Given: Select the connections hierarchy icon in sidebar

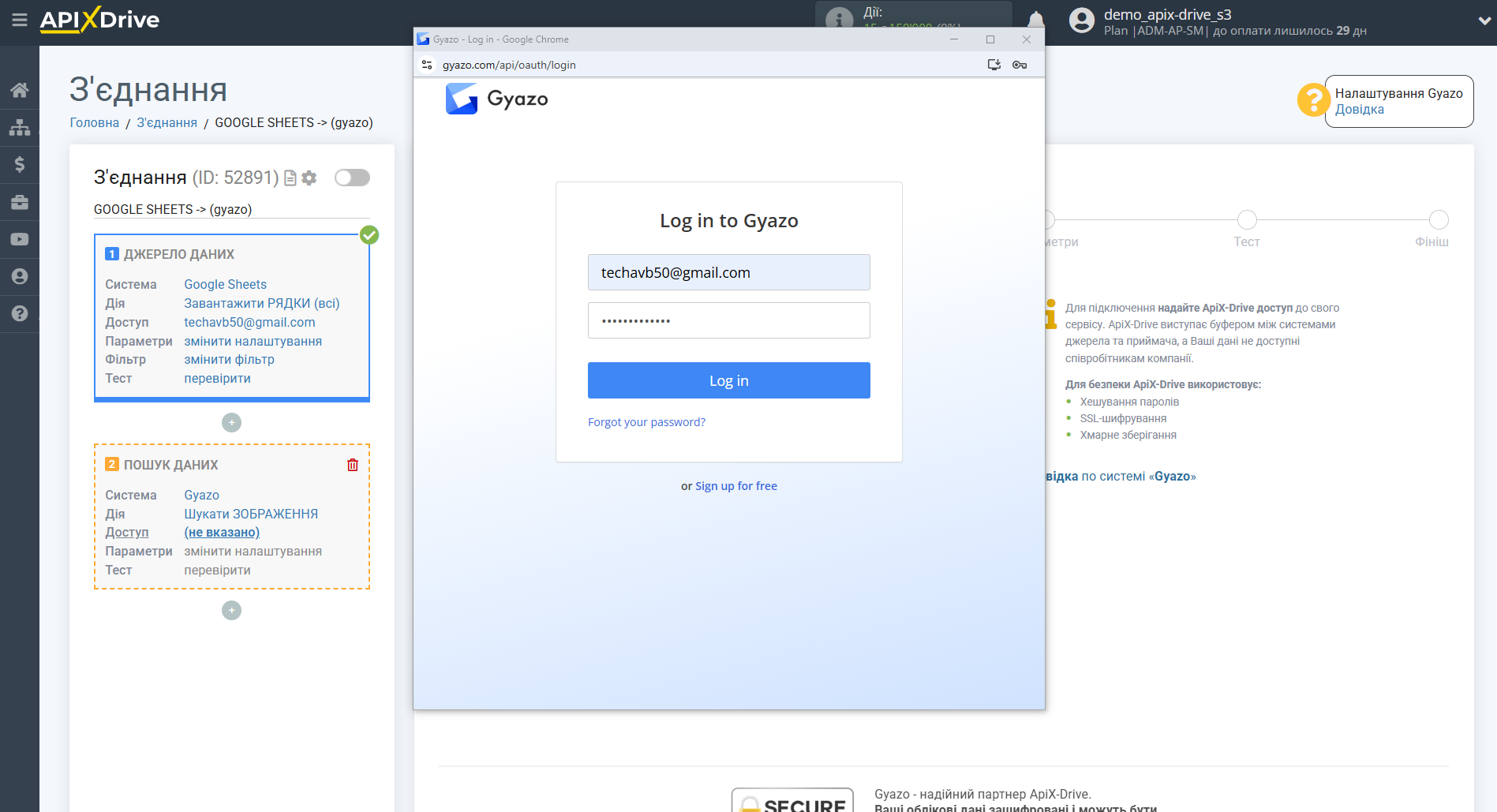Looking at the screenshot, I should [20, 126].
